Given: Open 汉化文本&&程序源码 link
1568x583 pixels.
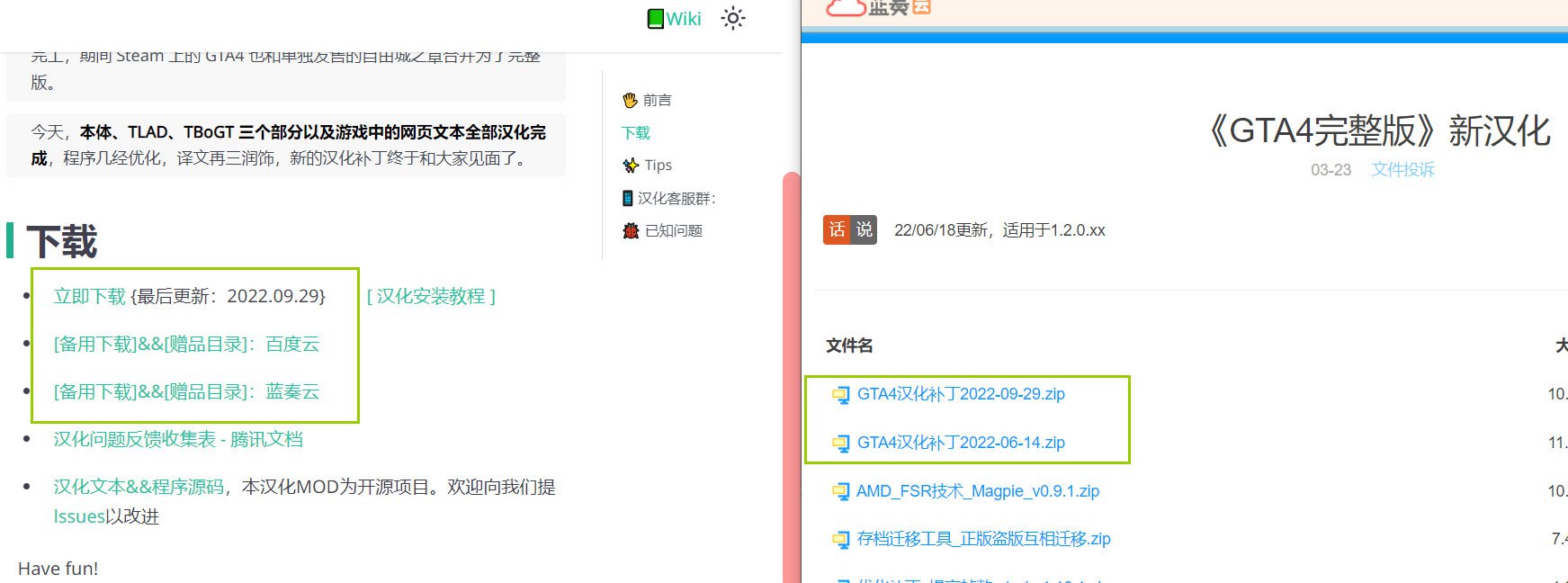Looking at the screenshot, I should click(x=139, y=487).
